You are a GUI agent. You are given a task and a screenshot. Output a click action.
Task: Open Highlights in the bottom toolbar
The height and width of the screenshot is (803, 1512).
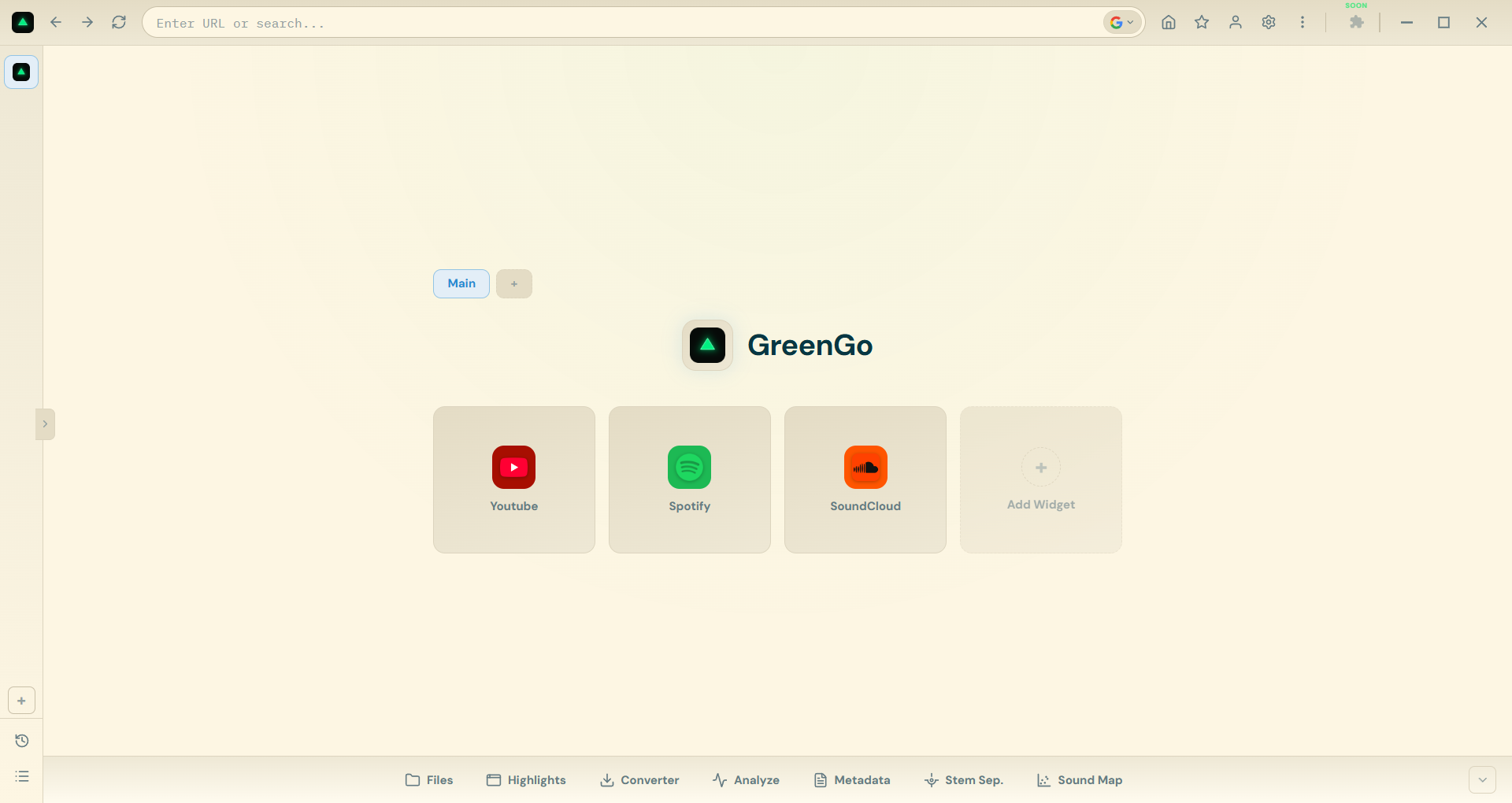(x=526, y=780)
